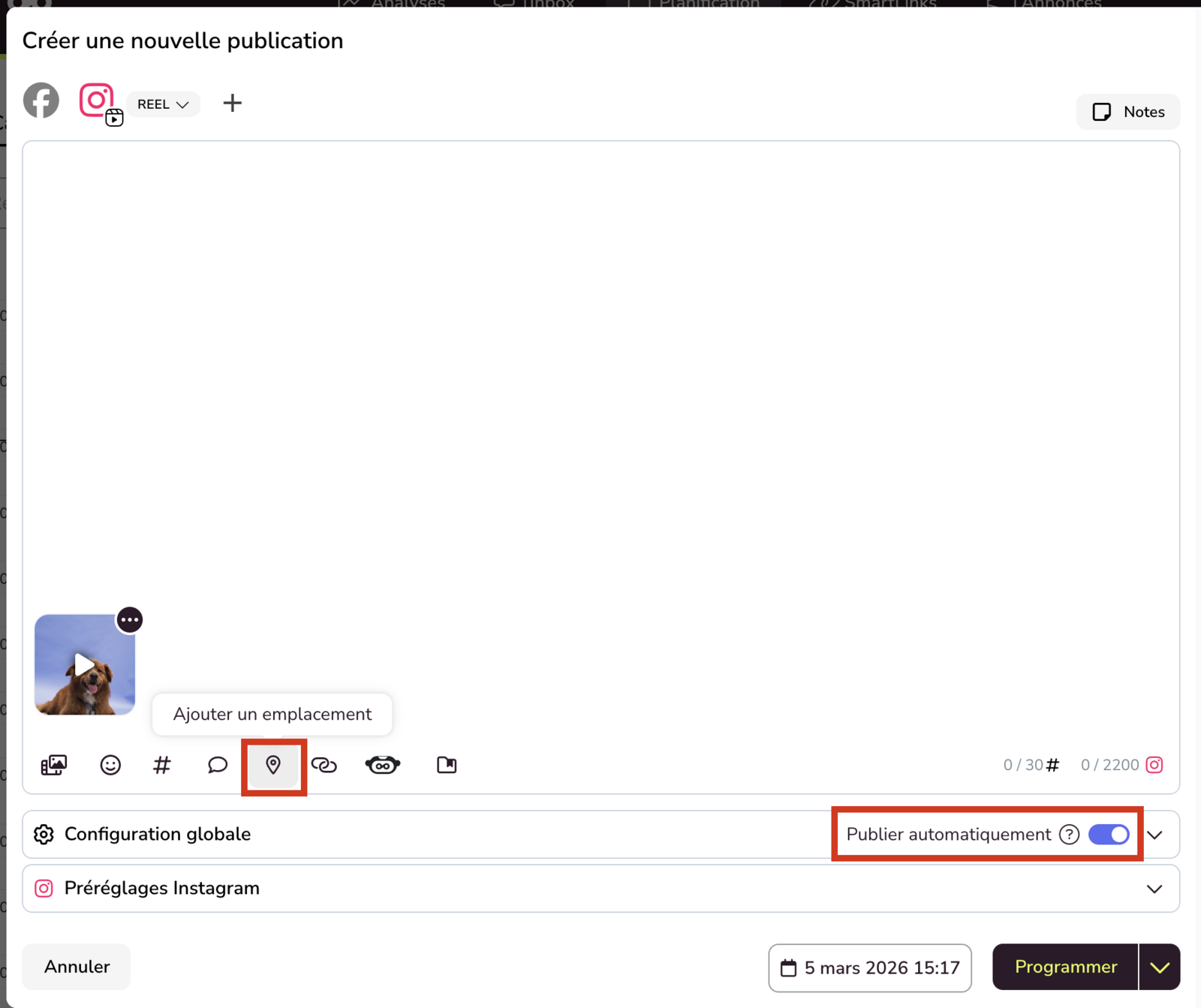Click the glasses mask icon
Viewport: 1201px width, 1008px height.
383,765
